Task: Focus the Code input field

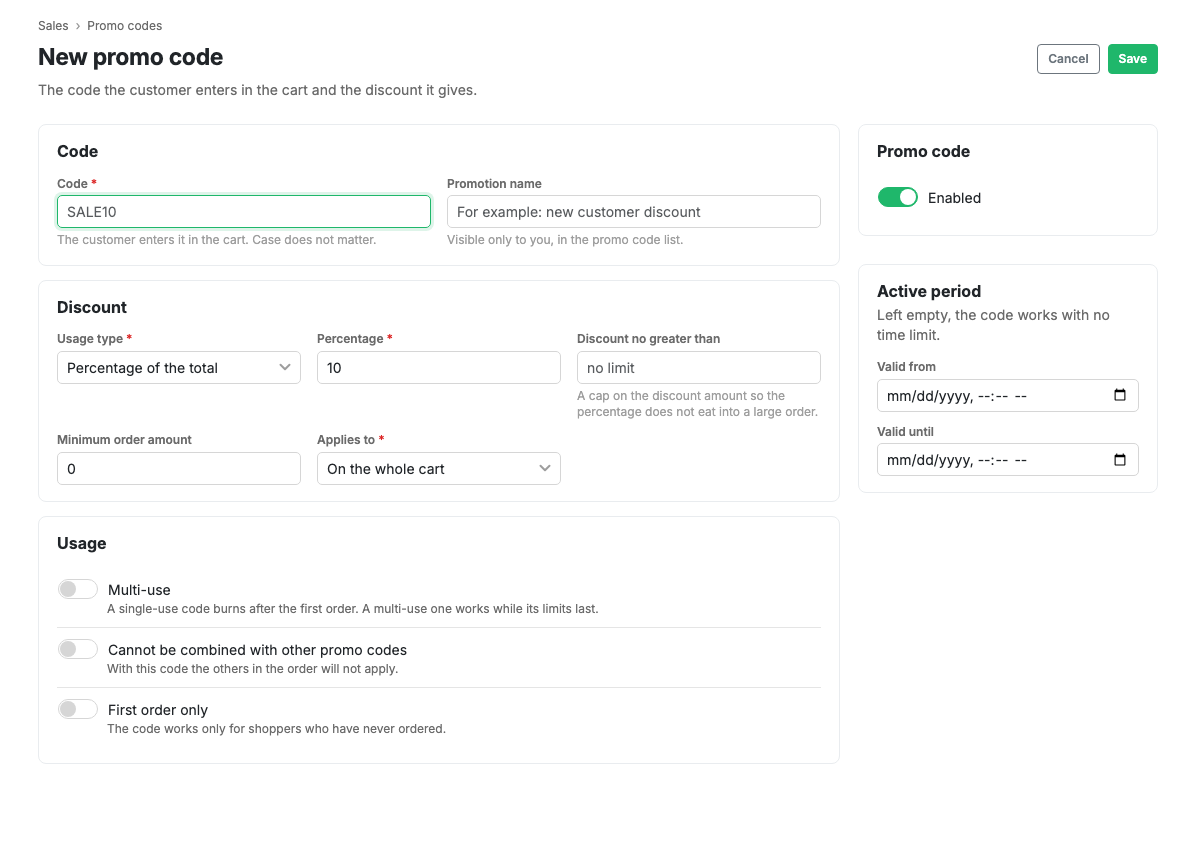Action: tap(244, 211)
